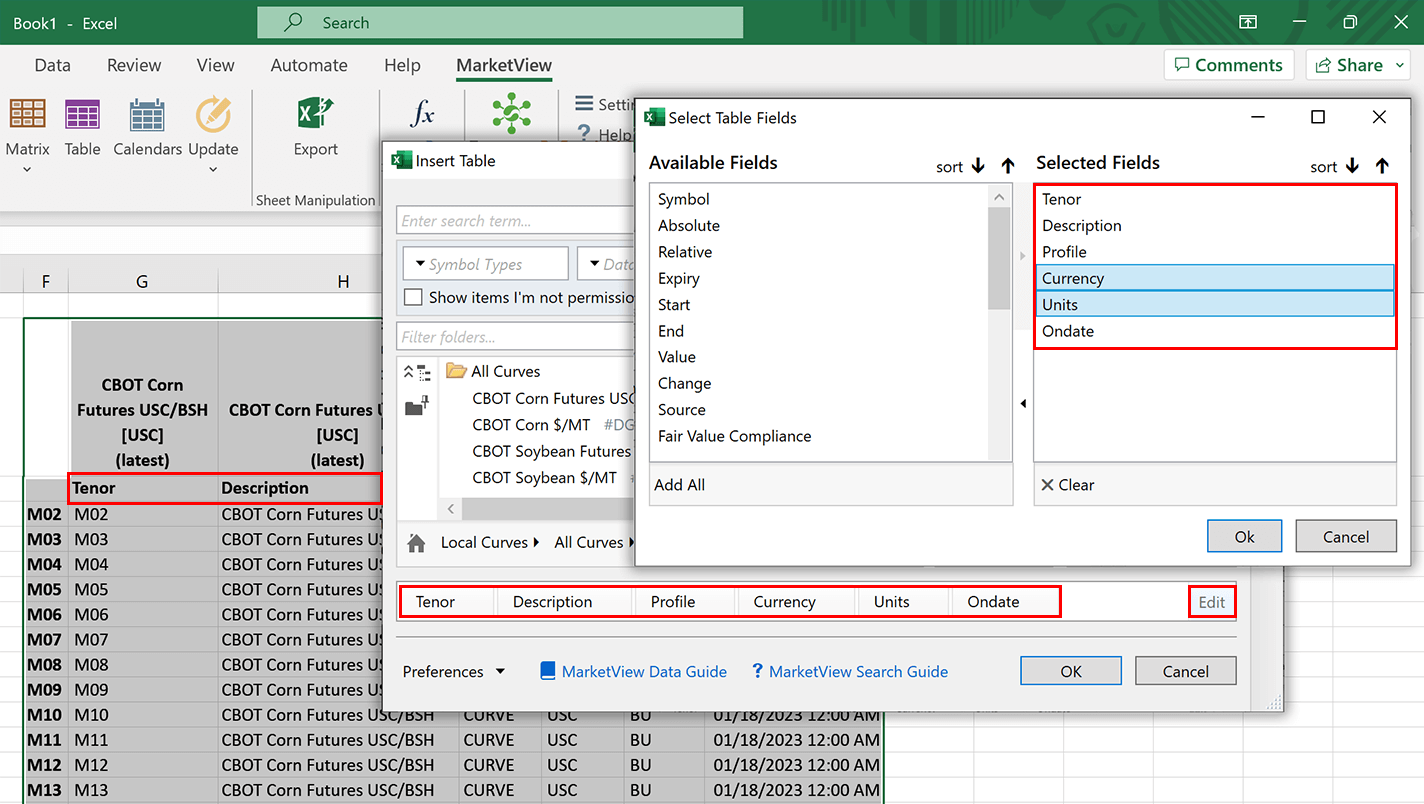Click the home icon in the folder breadcrumb
Image resolution: width=1424 pixels, height=804 pixels.
point(416,542)
